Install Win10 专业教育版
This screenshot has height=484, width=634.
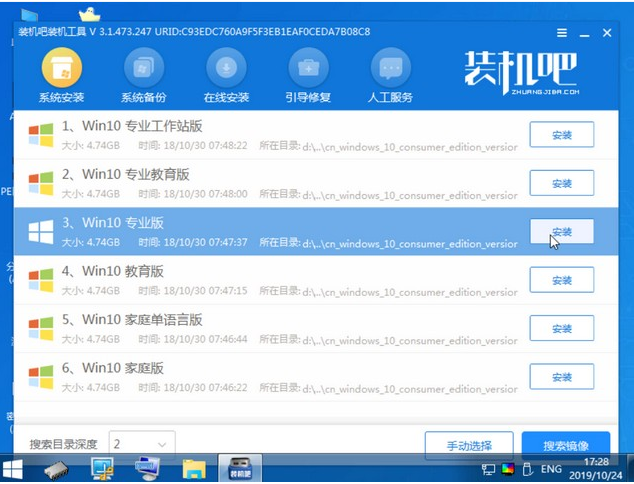point(562,183)
